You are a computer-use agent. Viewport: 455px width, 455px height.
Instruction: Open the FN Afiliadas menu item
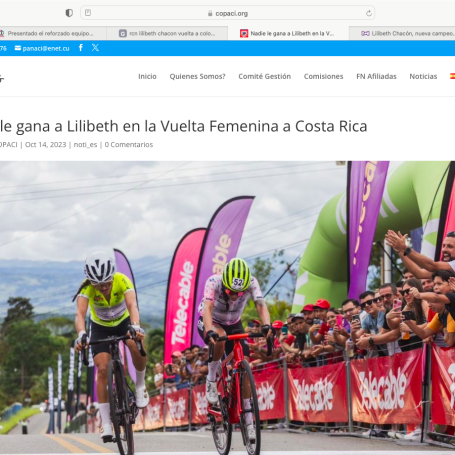pos(376,76)
